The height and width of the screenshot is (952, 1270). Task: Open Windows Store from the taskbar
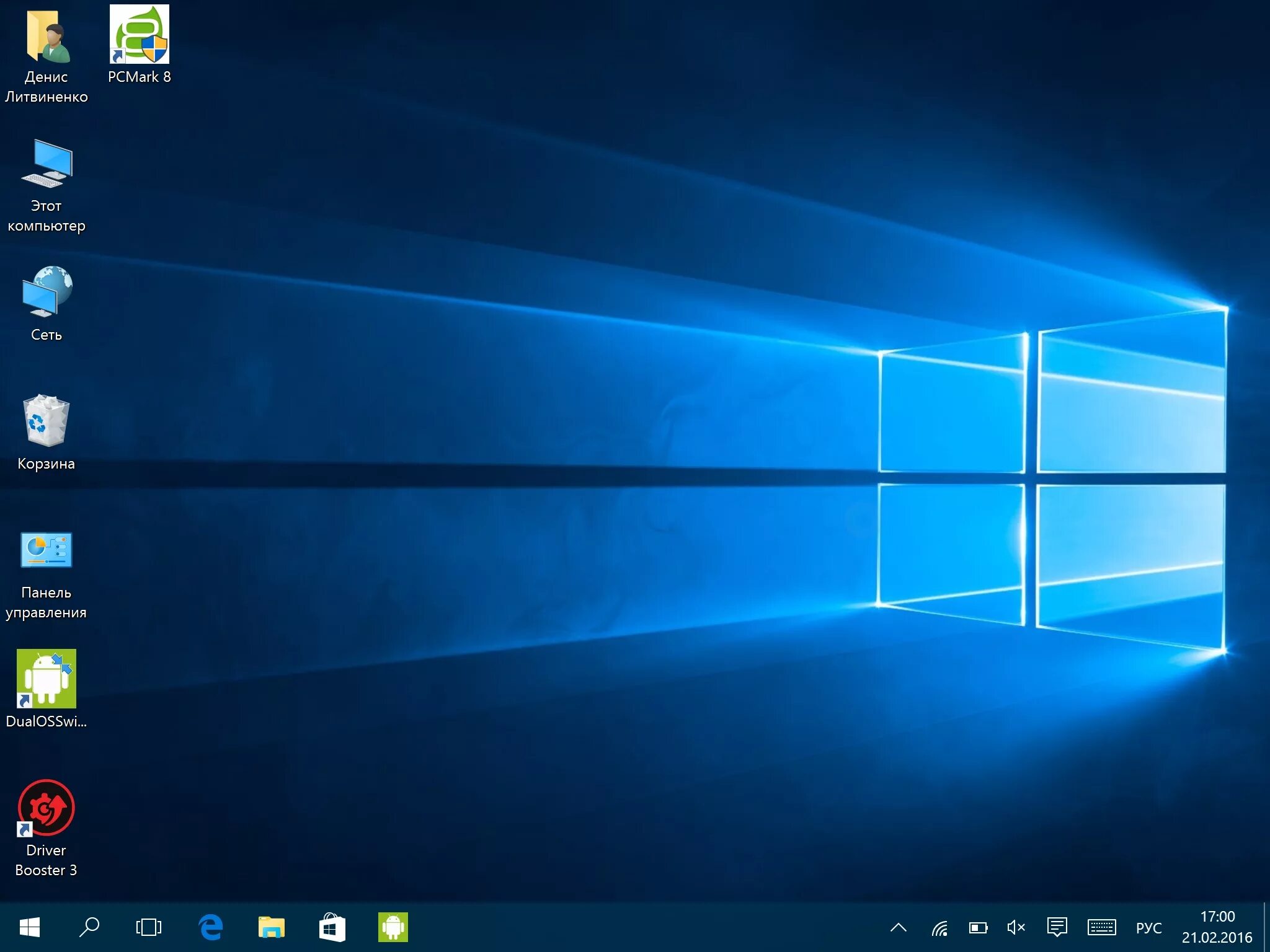(x=332, y=927)
